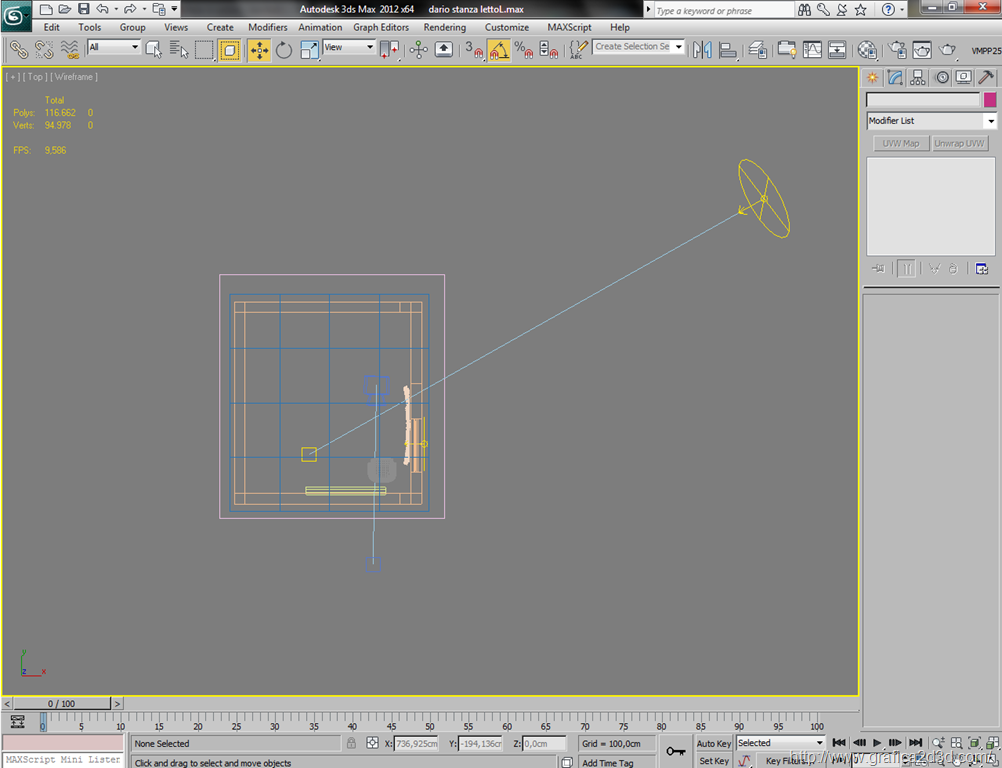Click the UVW Map modifier button
This screenshot has width=1002, height=768.
(901, 144)
